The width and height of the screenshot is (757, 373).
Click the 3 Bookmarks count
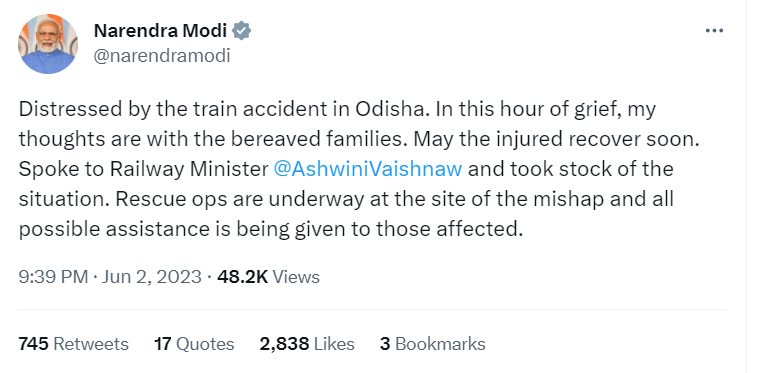(x=433, y=344)
